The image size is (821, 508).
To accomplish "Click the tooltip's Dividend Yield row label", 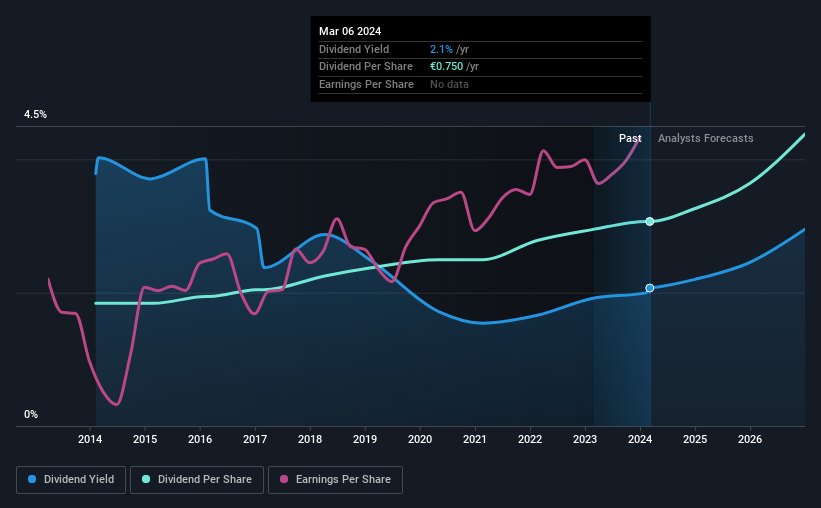I will pyautogui.click(x=354, y=49).
